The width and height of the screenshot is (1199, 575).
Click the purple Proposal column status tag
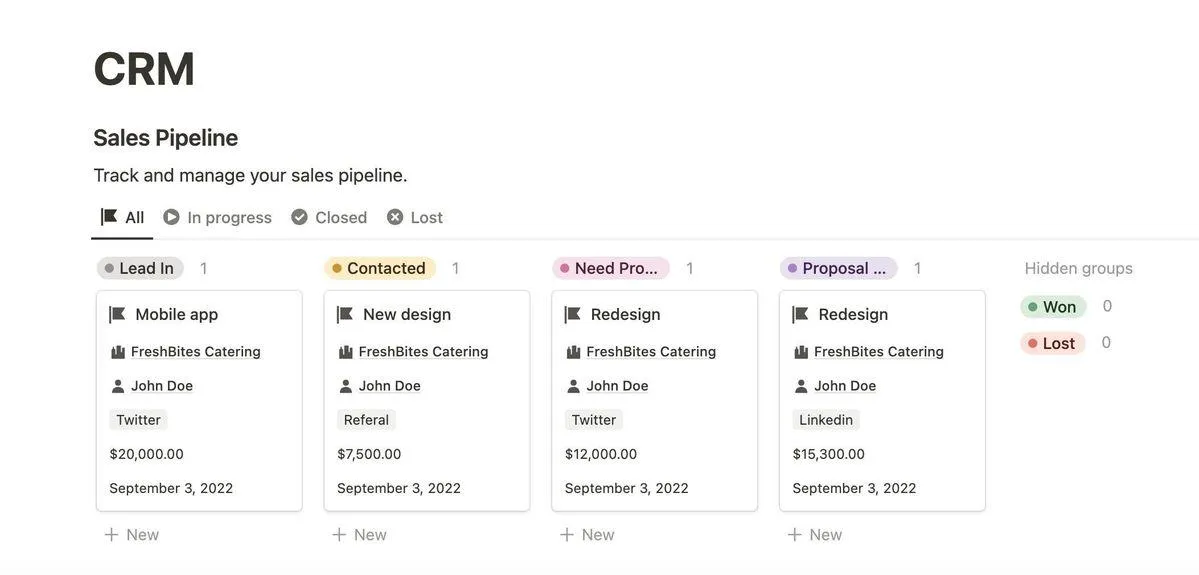click(x=838, y=268)
